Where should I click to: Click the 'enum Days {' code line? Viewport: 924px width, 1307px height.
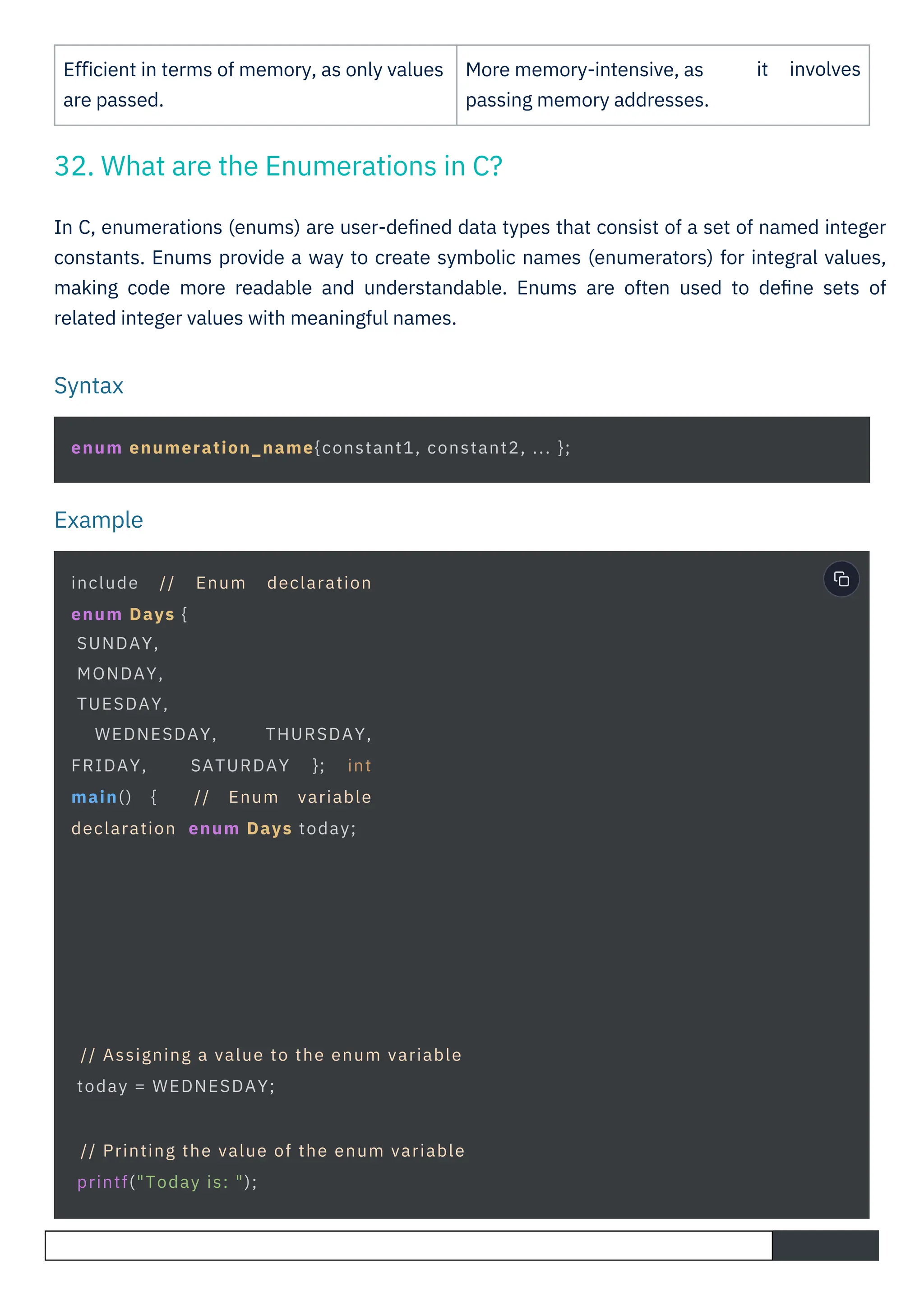(129, 614)
